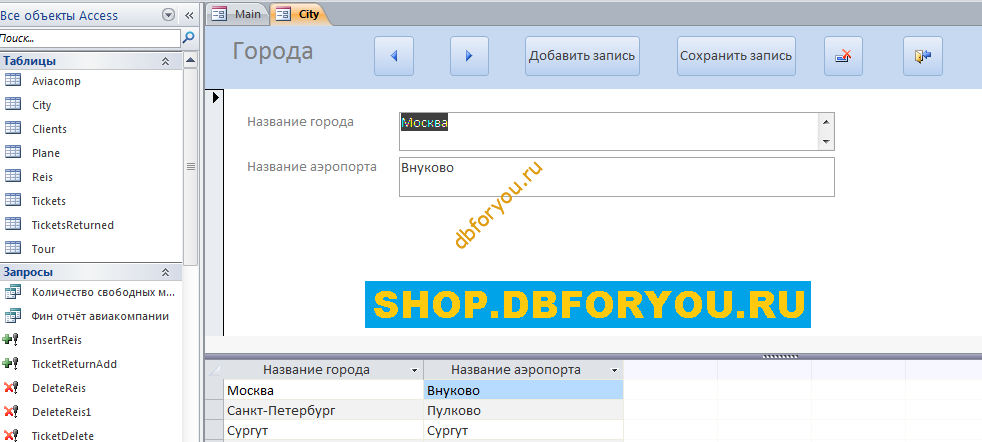Click the close form door icon button
Screen dimensions: 982x442
click(923, 56)
